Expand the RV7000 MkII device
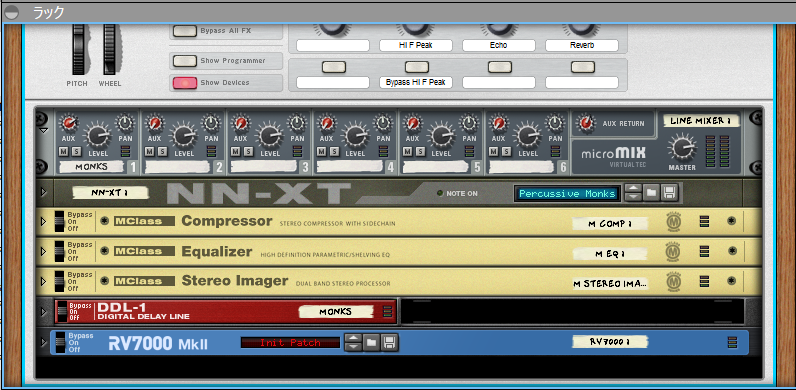 point(43,342)
